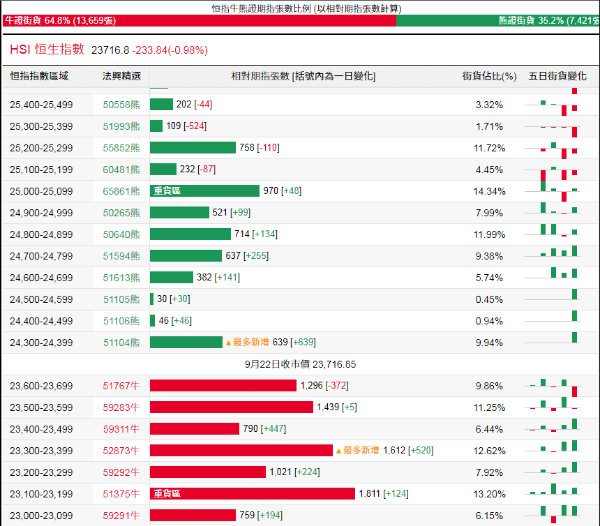Open the 60481熊 warrant link

coord(121,169)
